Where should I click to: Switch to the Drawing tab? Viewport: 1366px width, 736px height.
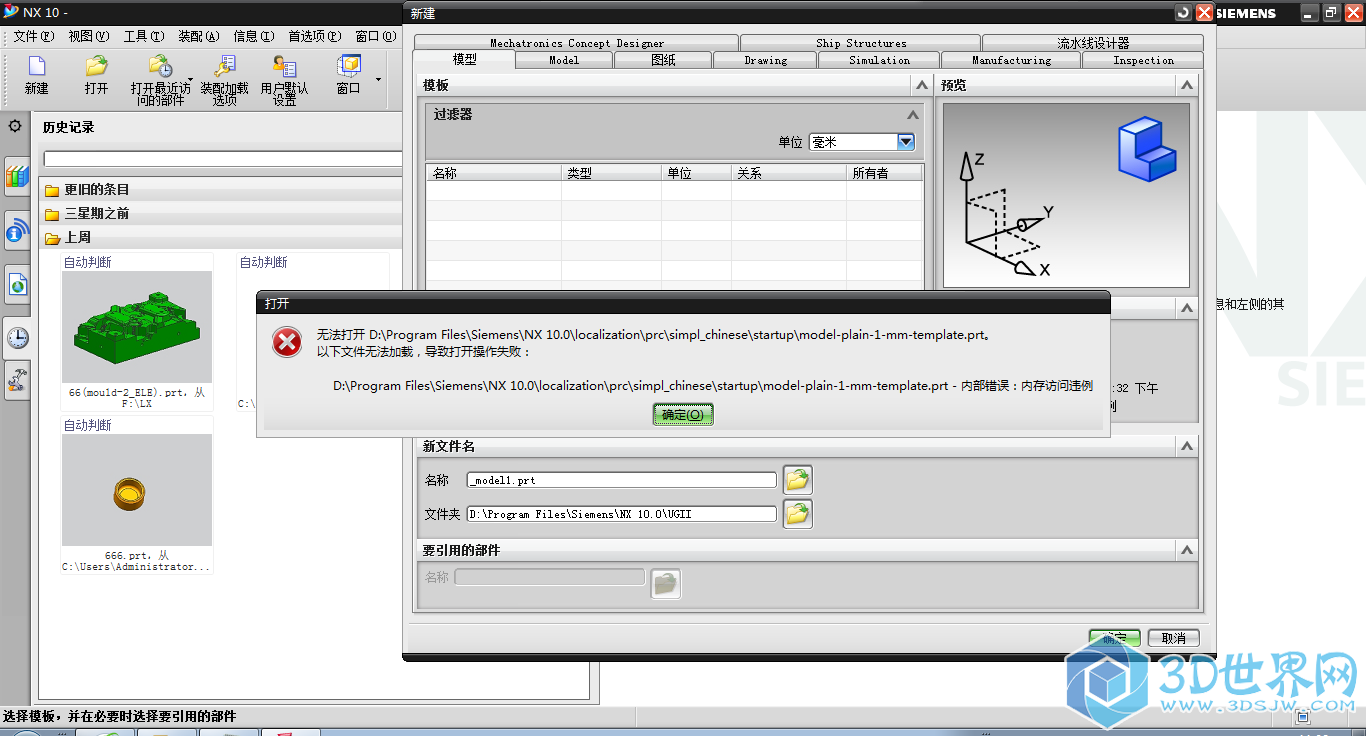[x=766, y=60]
